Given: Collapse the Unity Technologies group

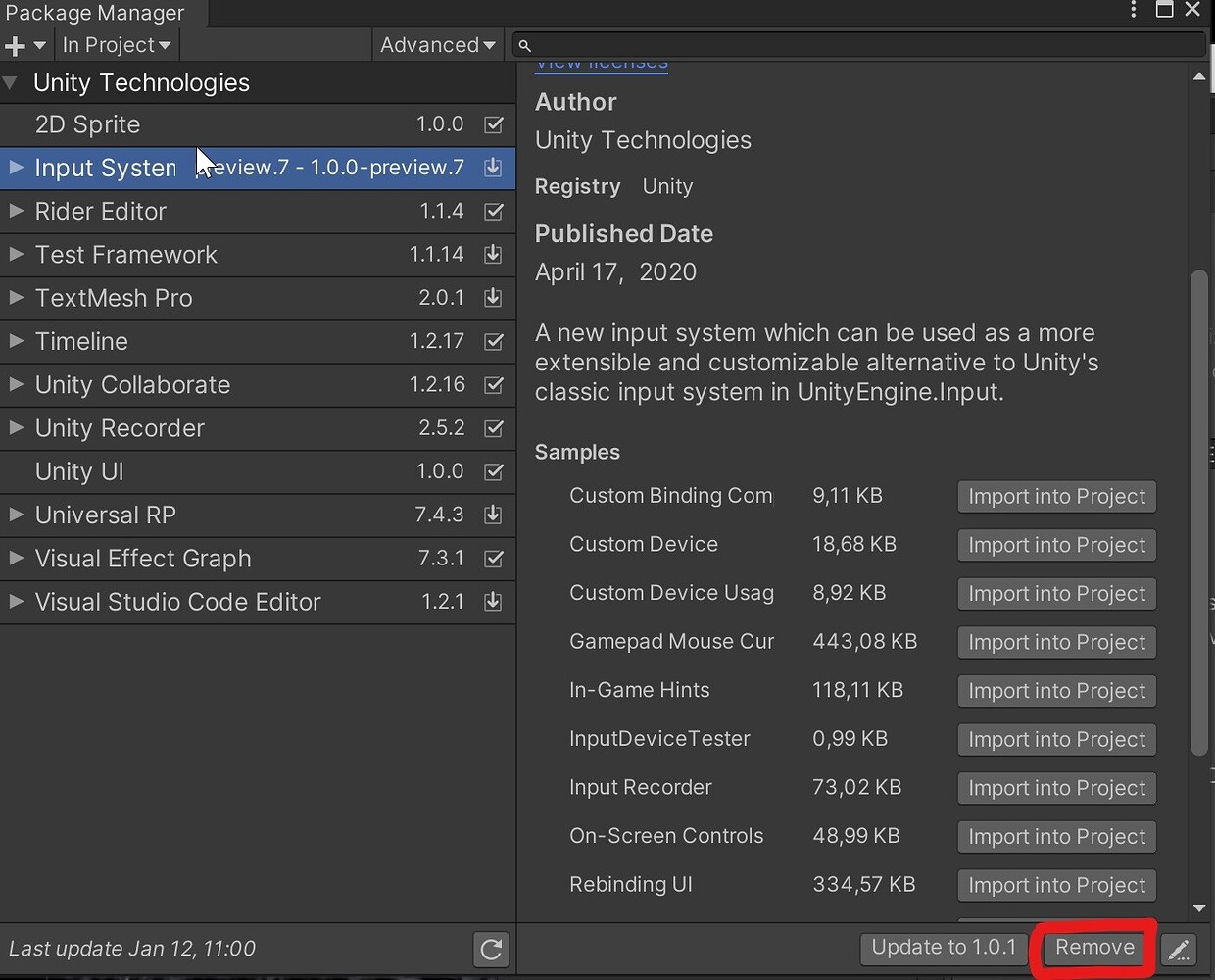Looking at the screenshot, I should tap(11, 82).
